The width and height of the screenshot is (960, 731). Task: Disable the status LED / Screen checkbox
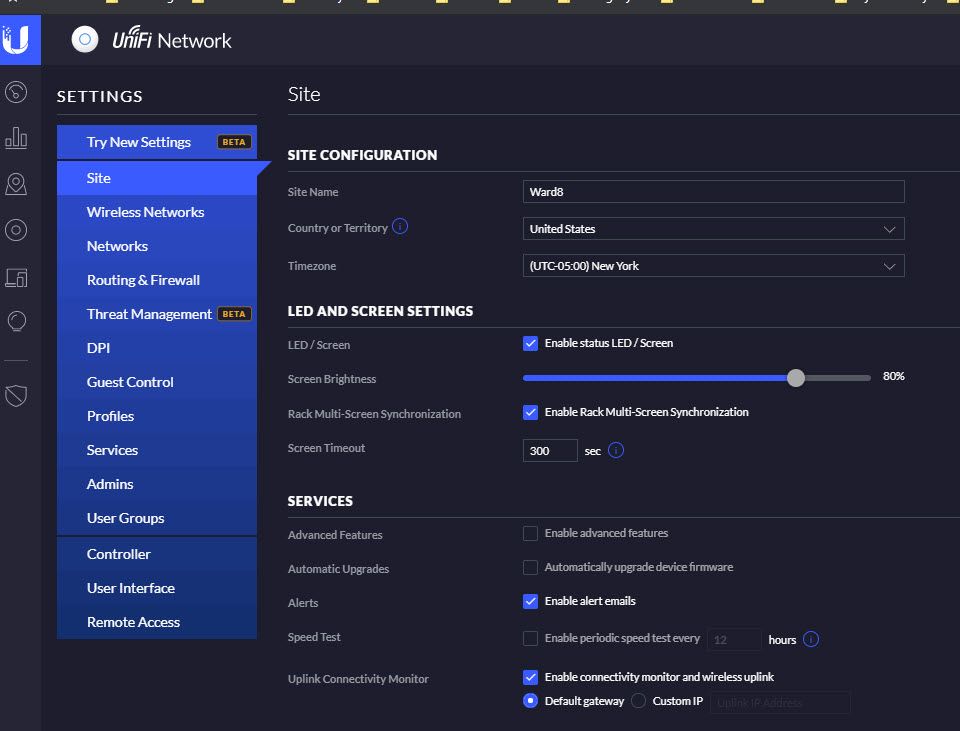coord(531,343)
